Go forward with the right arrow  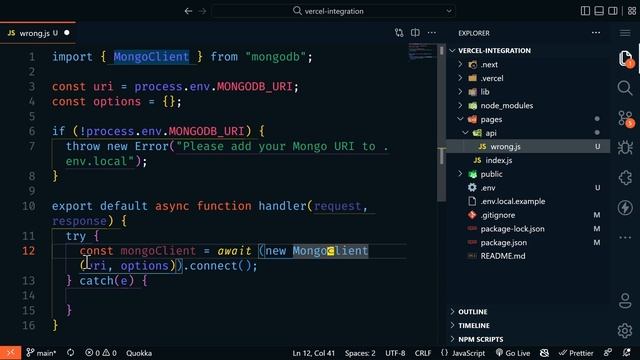[x=202, y=11]
